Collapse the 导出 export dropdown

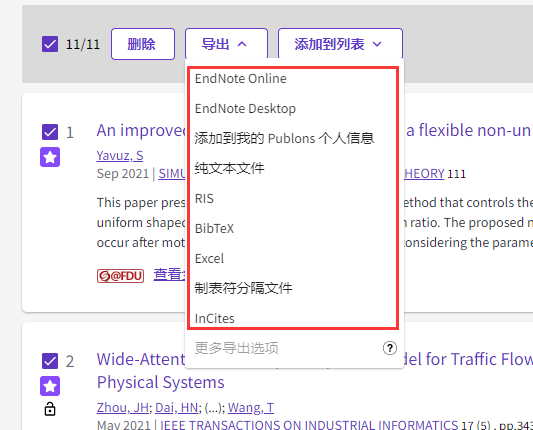click(226, 44)
